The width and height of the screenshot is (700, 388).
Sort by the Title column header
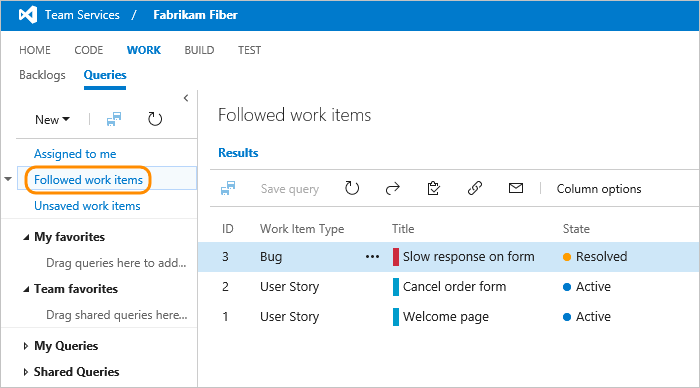tap(403, 229)
